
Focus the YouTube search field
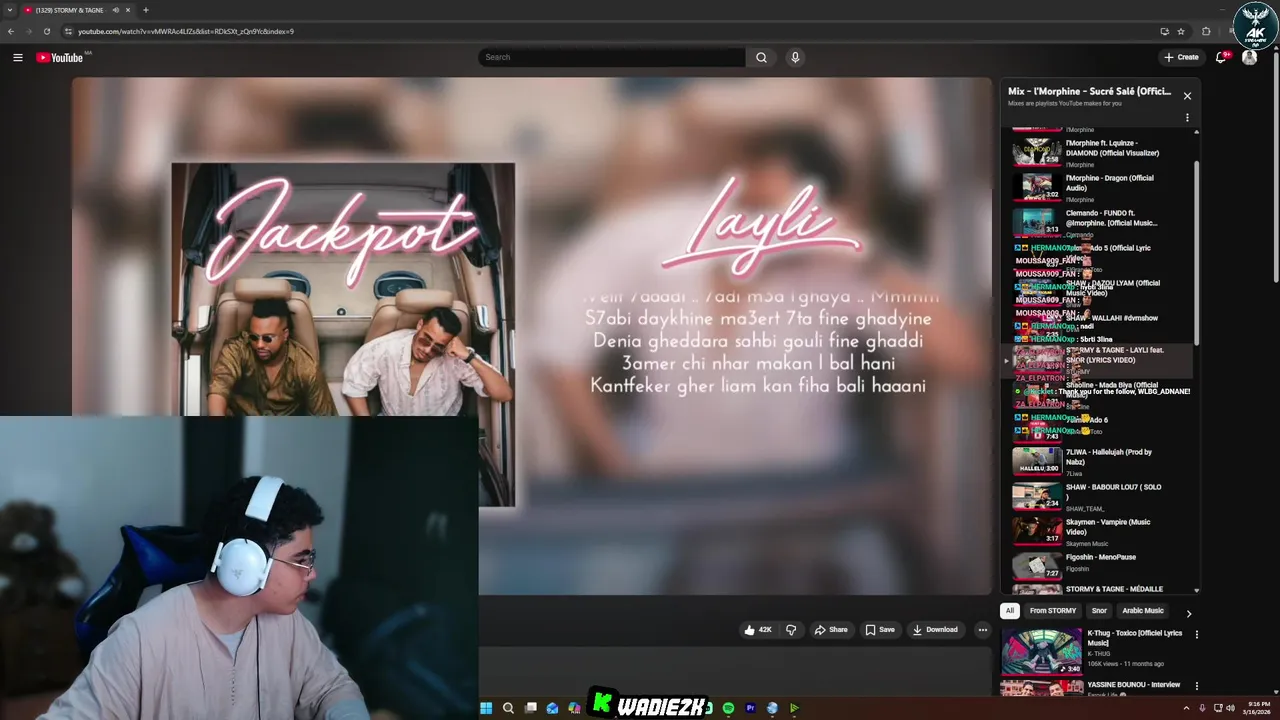pyautogui.click(x=612, y=57)
